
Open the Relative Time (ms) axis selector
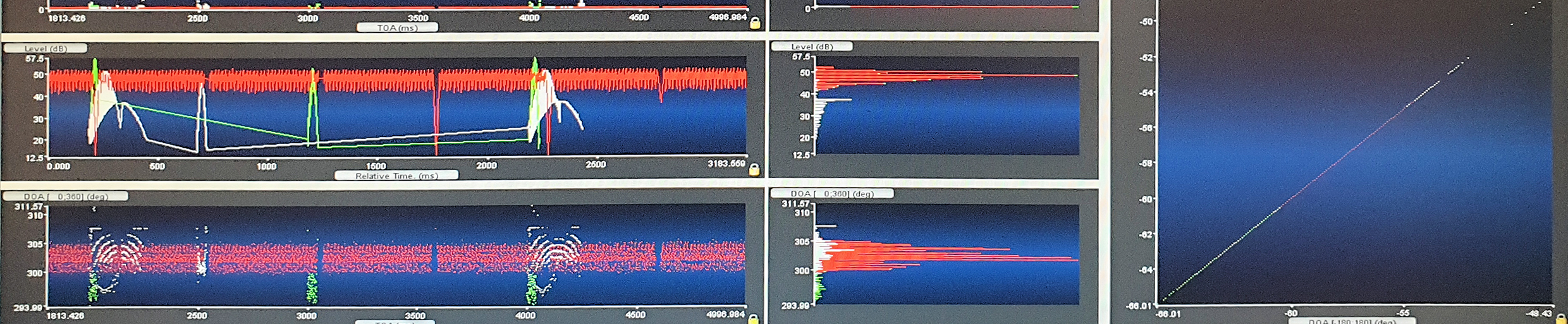click(x=396, y=176)
